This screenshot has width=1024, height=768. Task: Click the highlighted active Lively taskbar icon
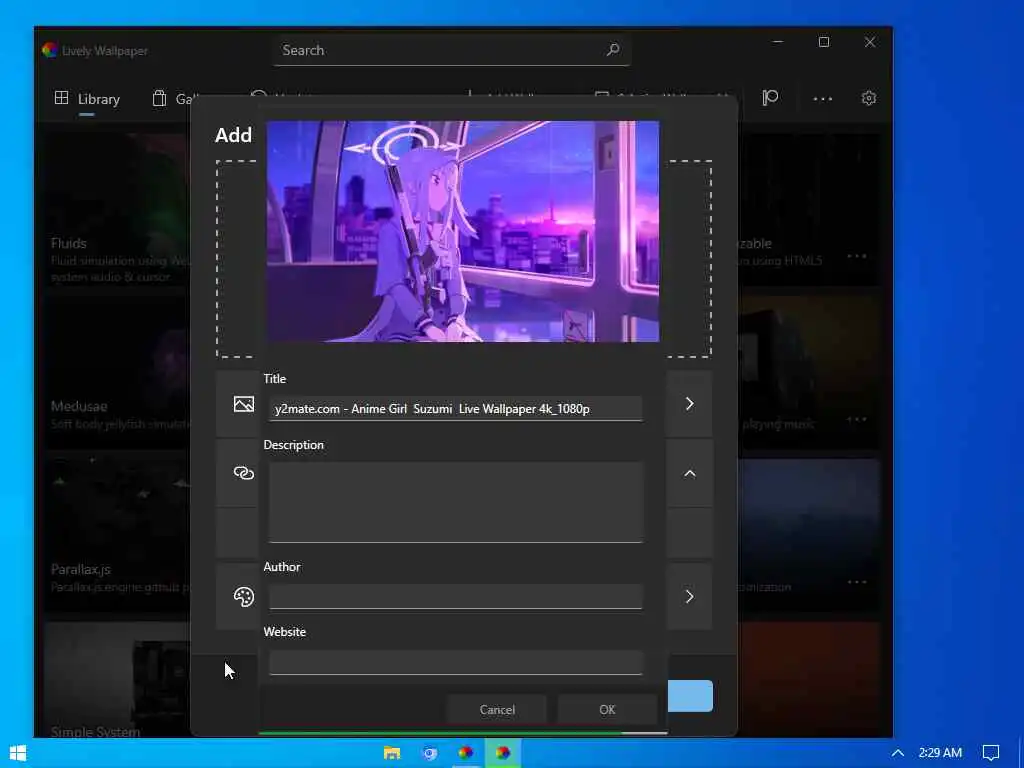coord(502,753)
